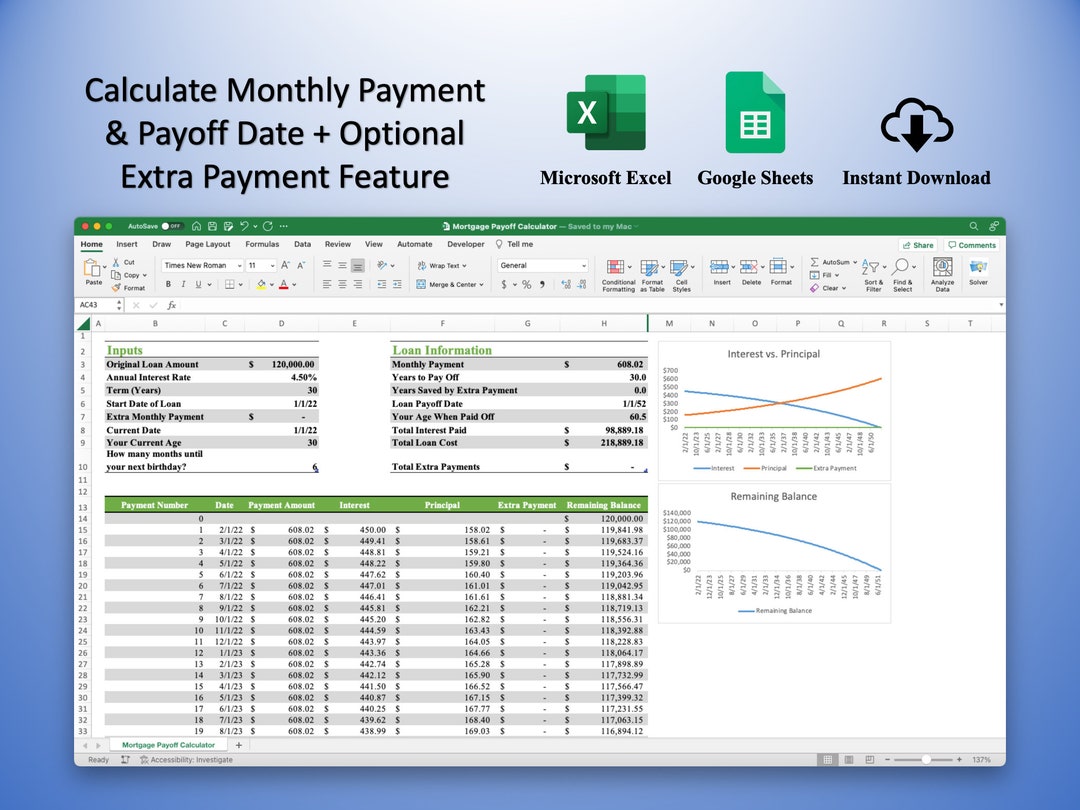Apply Italic formatting to selected cells
Image resolution: width=1080 pixels, height=810 pixels.
[x=183, y=284]
